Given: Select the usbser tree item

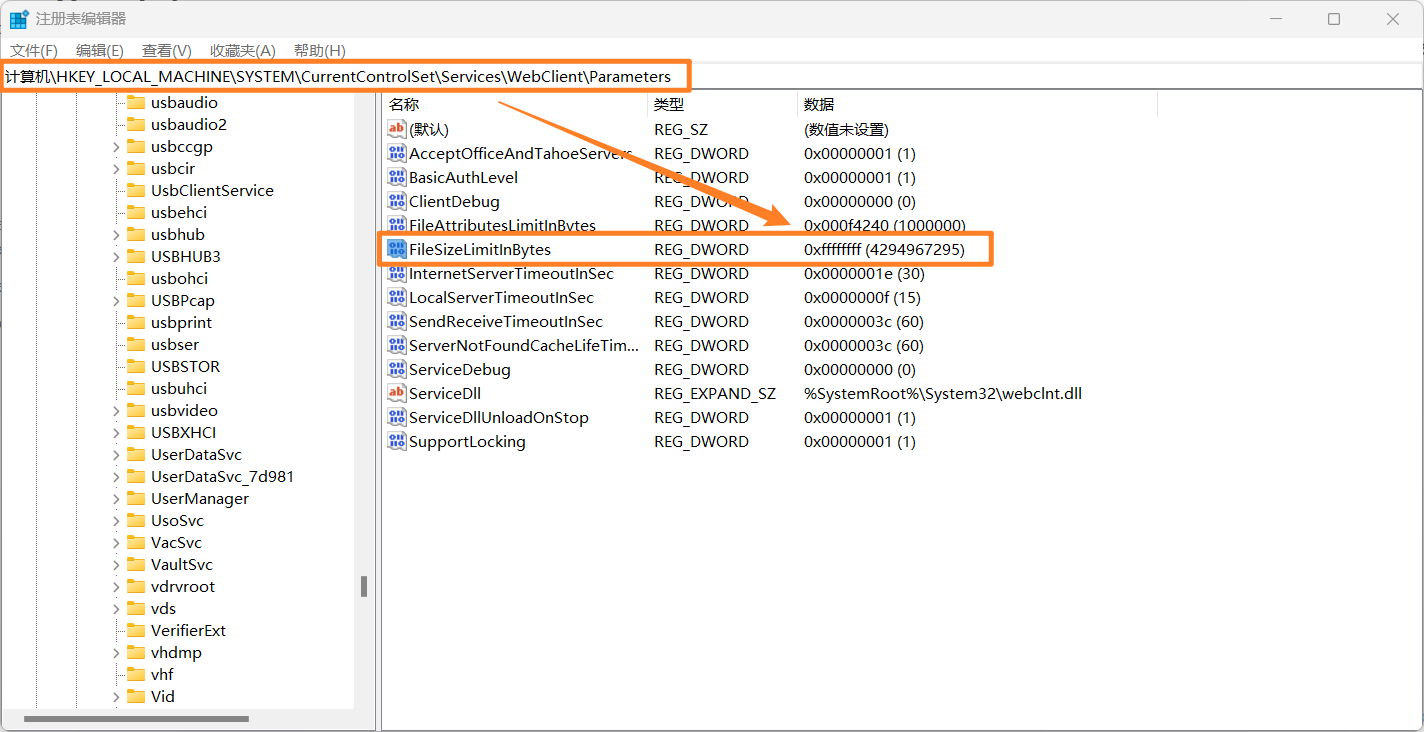Looking at the screenshot, I should [175, 344].
